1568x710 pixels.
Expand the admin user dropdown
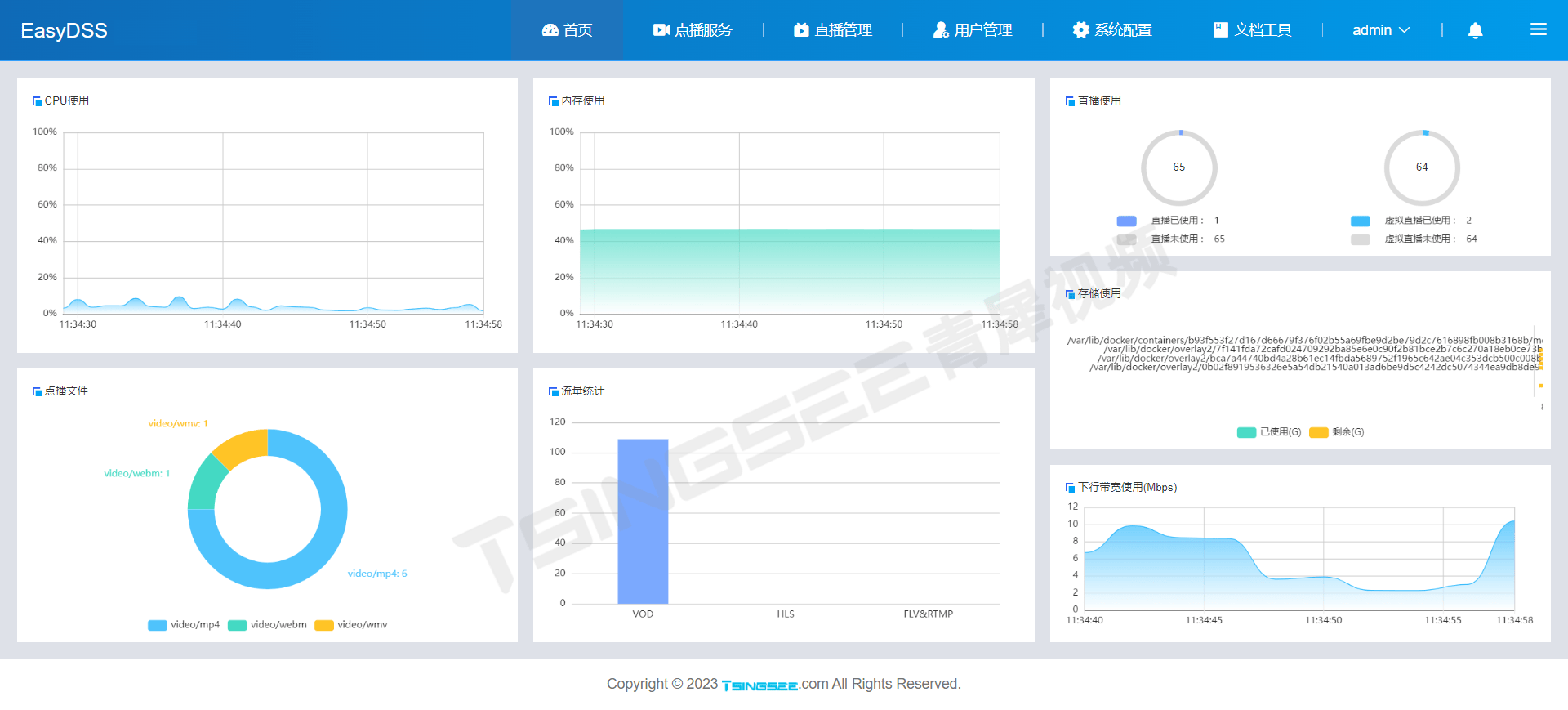coord(1380,30)
